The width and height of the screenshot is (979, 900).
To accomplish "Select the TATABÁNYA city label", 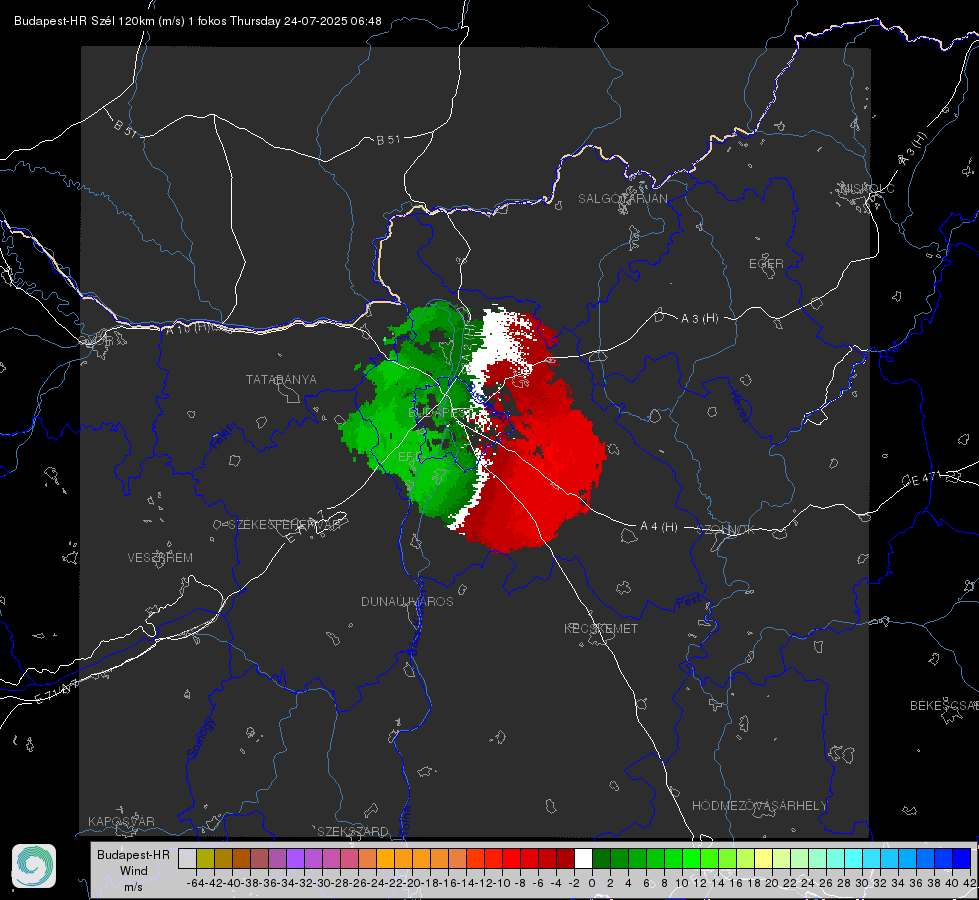I will pos(281,380).
